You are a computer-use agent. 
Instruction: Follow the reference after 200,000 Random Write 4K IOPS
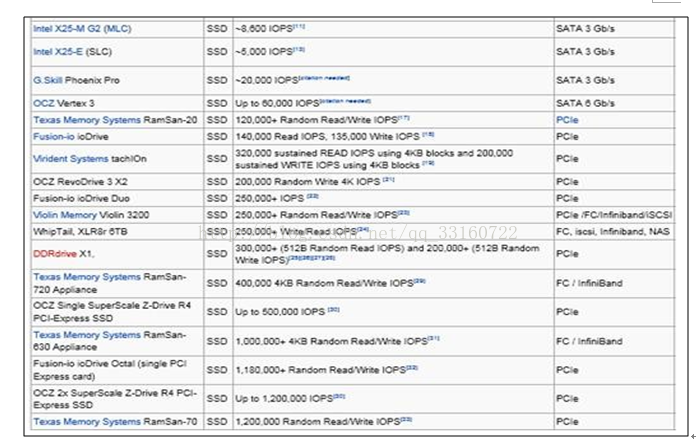coord(388,179)
